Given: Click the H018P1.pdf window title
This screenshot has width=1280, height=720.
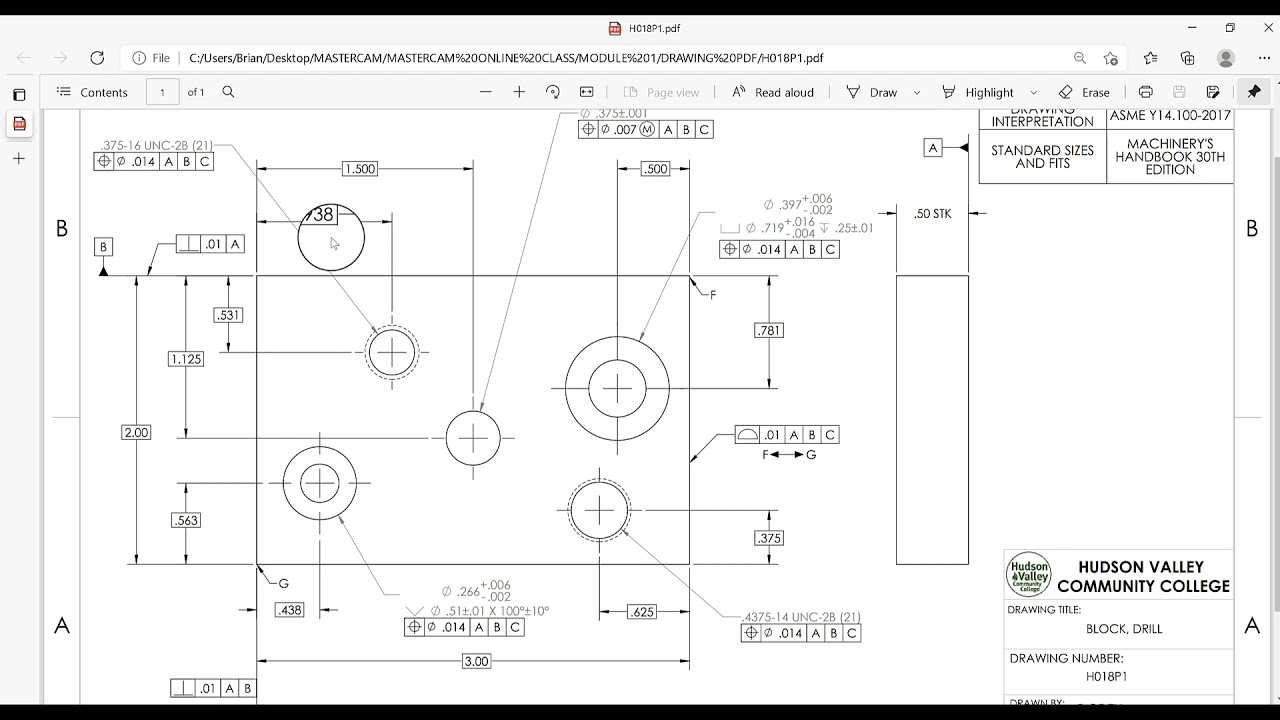Looking at the screenshot, I should pos(655,28).
